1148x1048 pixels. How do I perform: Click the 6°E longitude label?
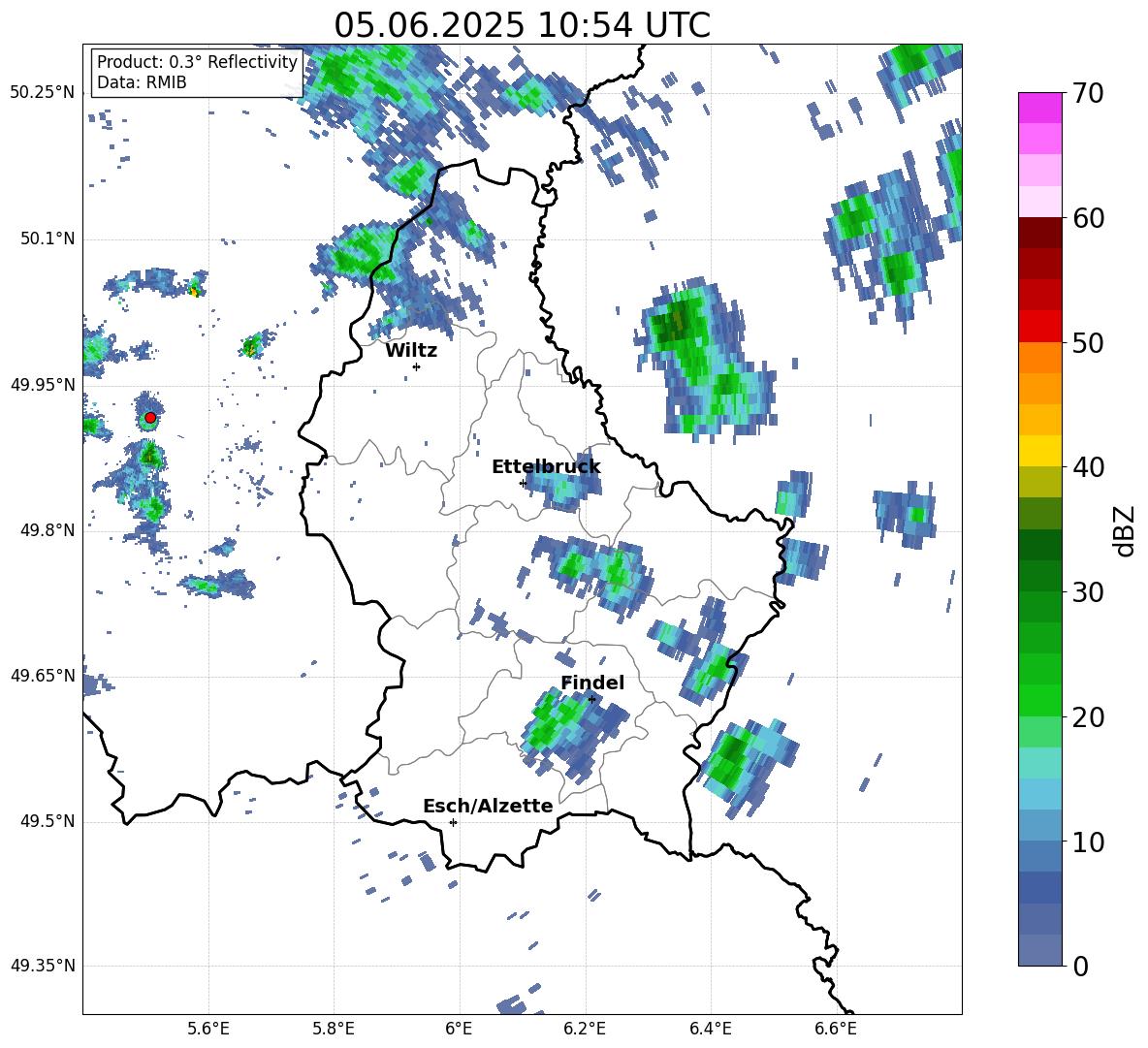(x=459, y=1029)
